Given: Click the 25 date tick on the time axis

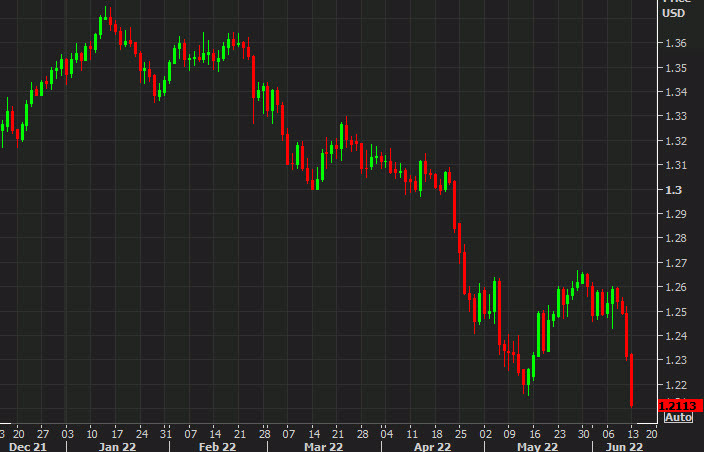Looking at the screenshot, I should (460, 433).
